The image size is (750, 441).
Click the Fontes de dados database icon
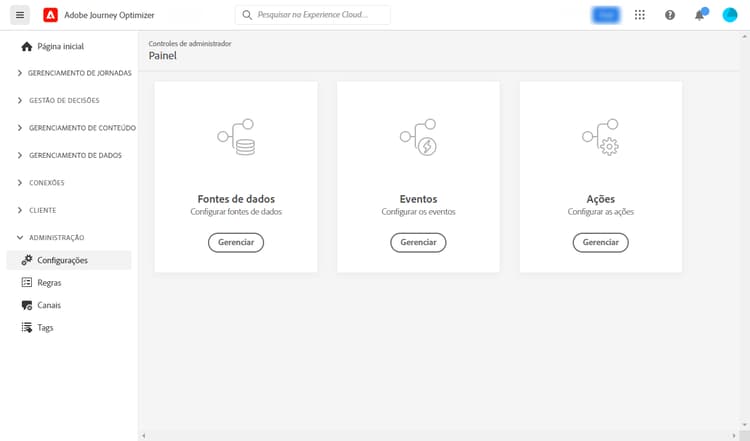tap(236, 137)
